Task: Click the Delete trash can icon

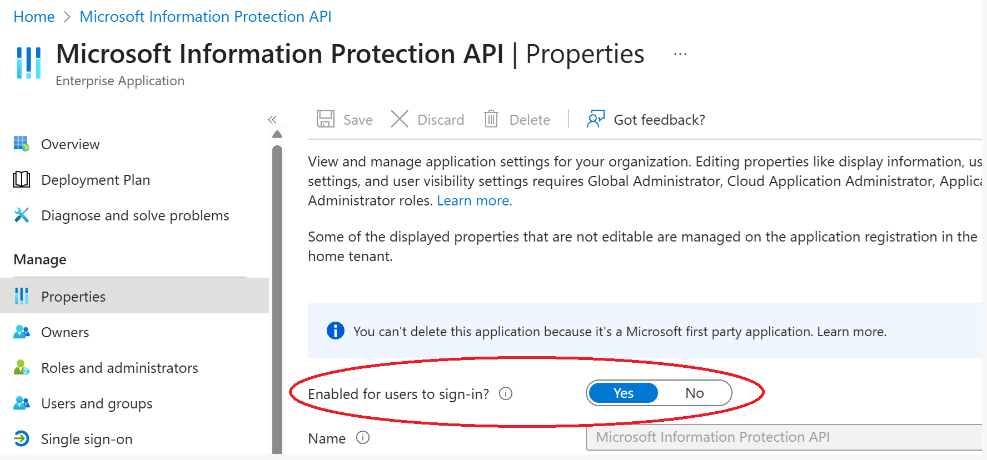Action: (x=491, y=119)
